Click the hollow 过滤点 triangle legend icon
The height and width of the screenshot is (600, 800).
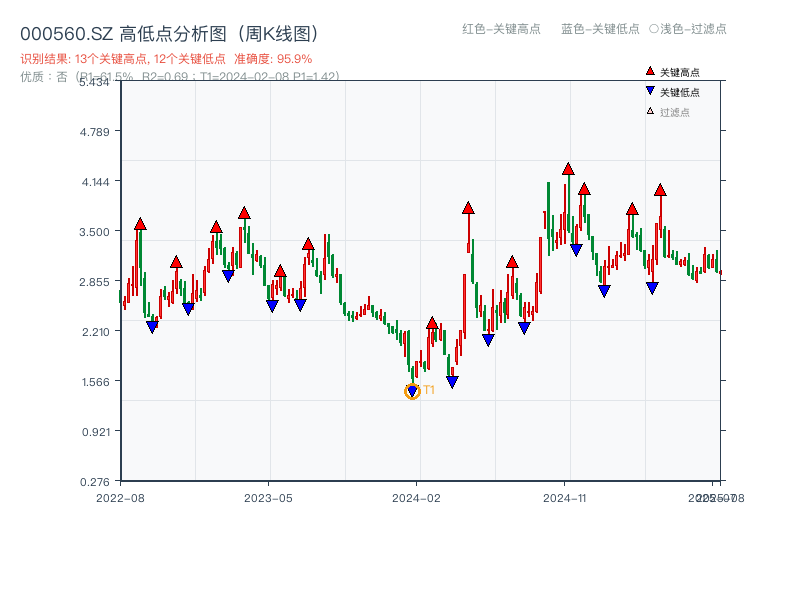coord(650,111)
